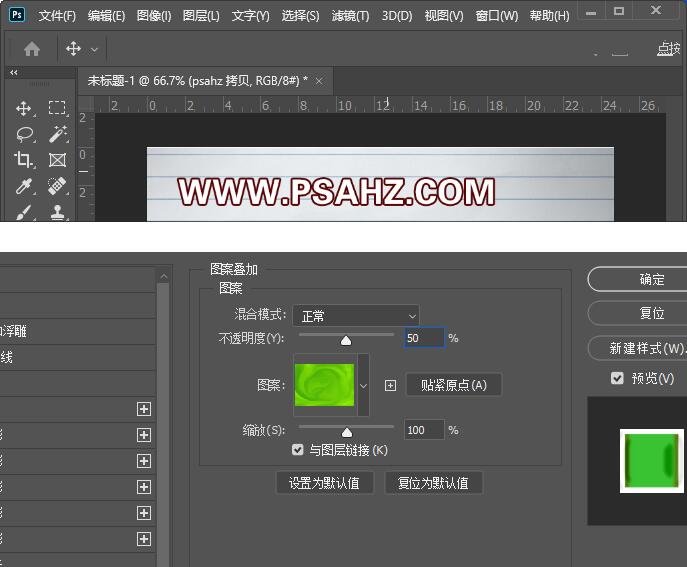Click the 不透明度 value field showing 50
The width and height of the screenshot is (687, 567).
coord(424,338)
